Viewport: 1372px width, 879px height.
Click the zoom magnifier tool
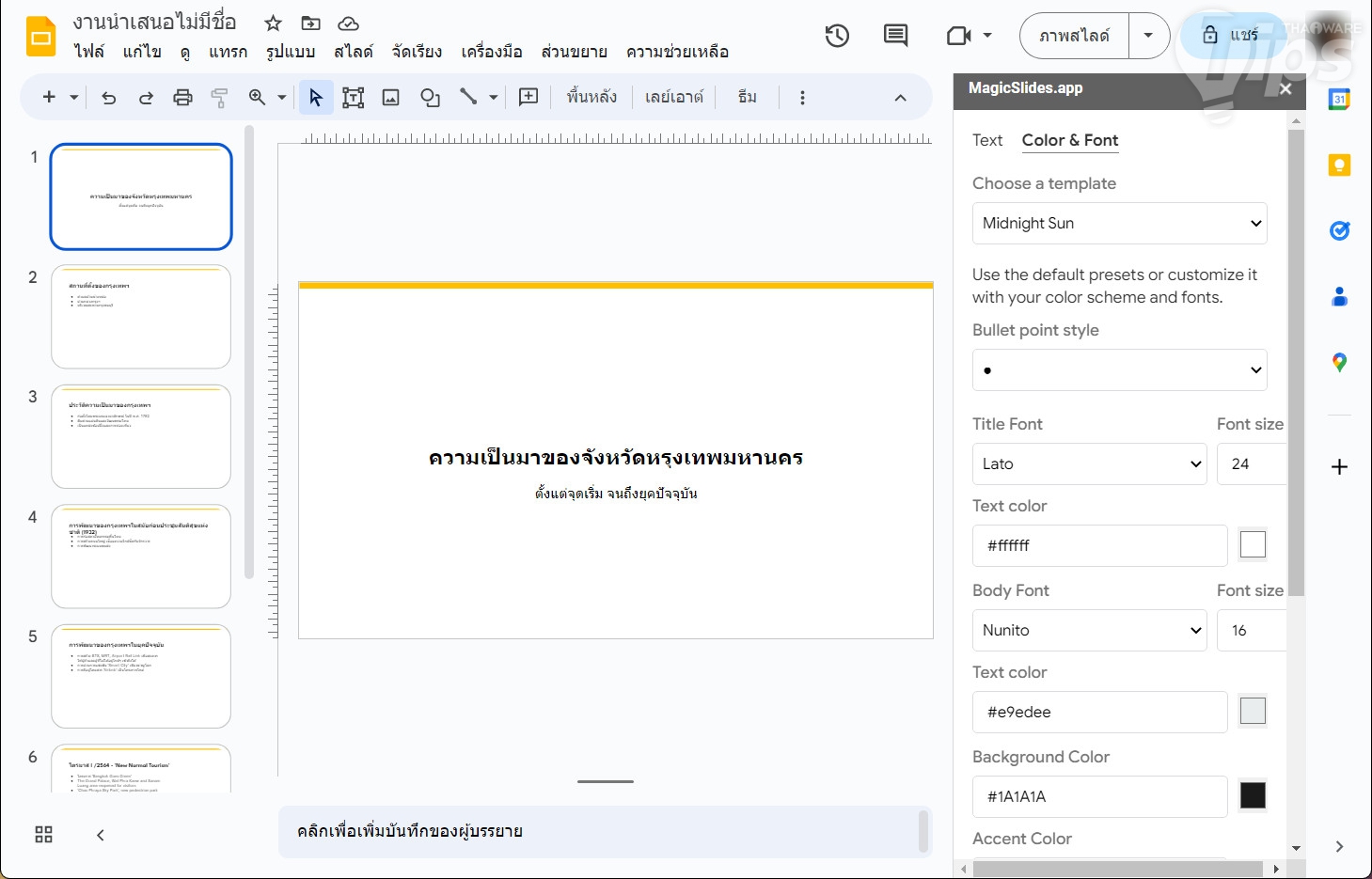click(x=257, y=97)
